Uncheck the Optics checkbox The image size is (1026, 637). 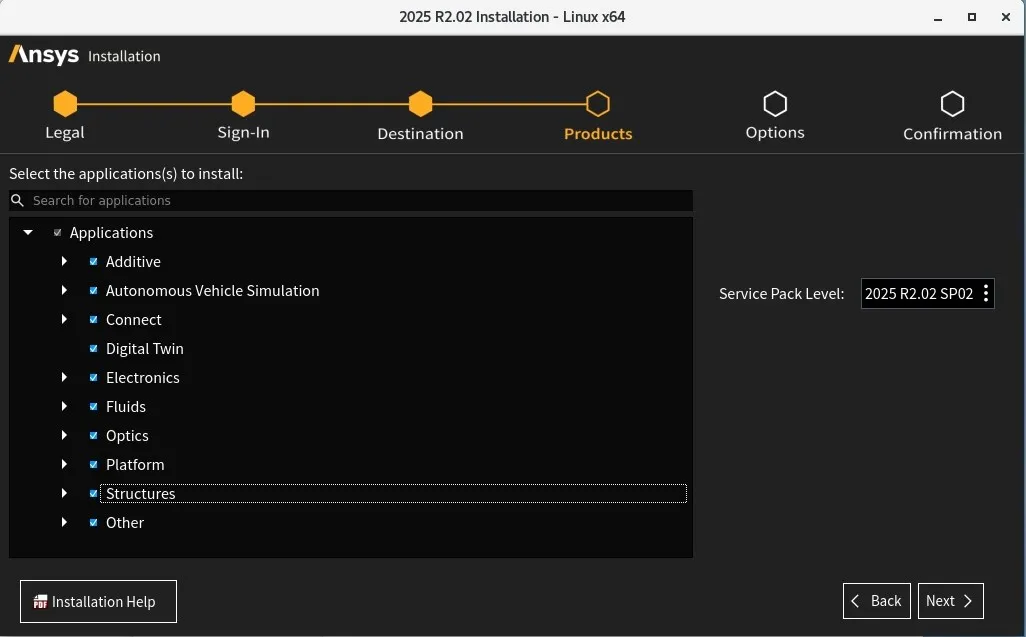[x=94, y=436]
